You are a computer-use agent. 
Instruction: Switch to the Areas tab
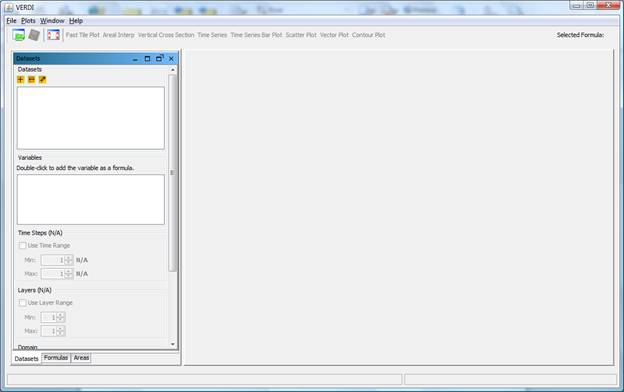[x=81, y=358]
